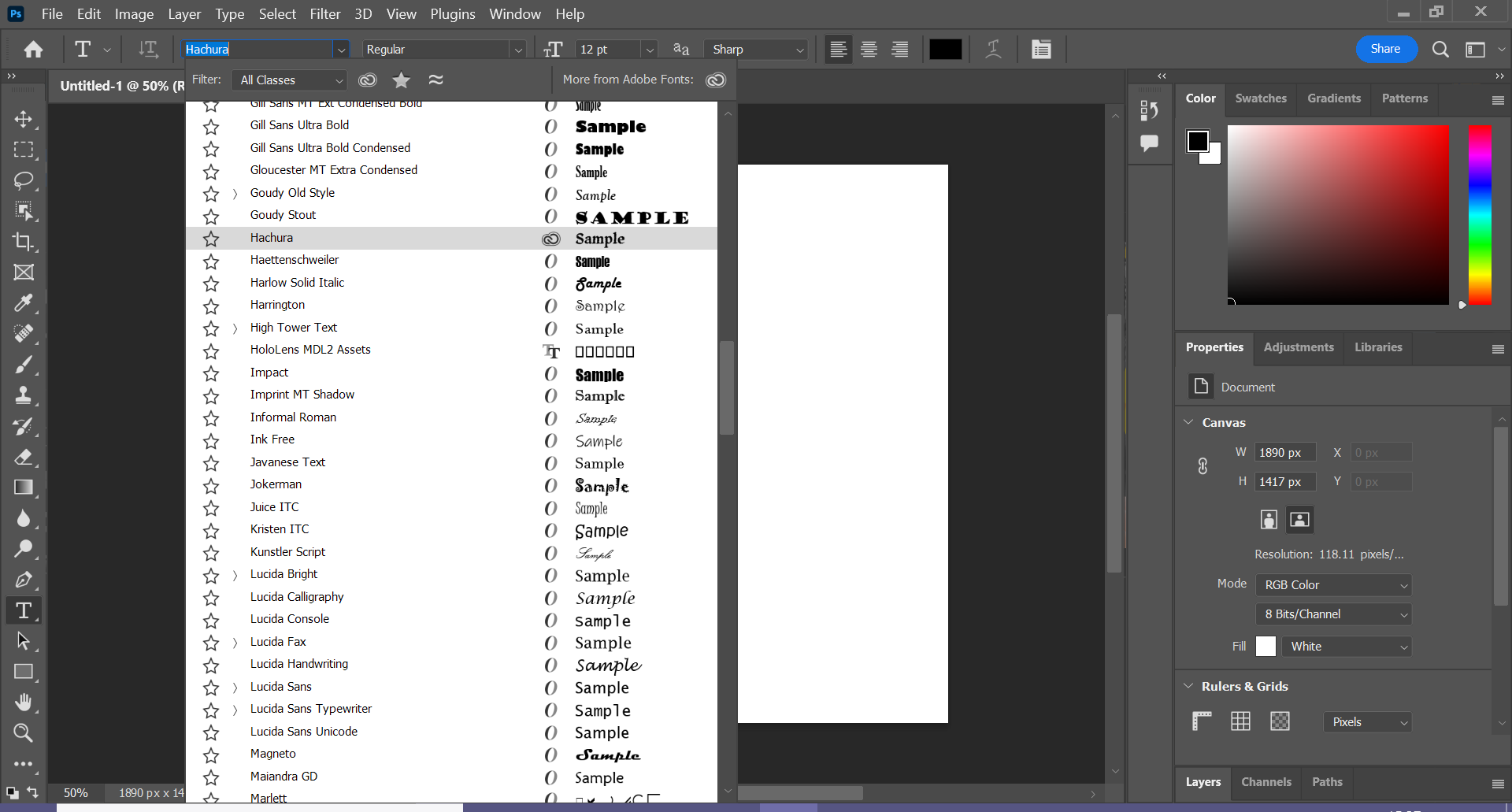Toggle the Character and Paragraph panels
The height and width of the screenshot is (812, 1512).
[1041, 49]
